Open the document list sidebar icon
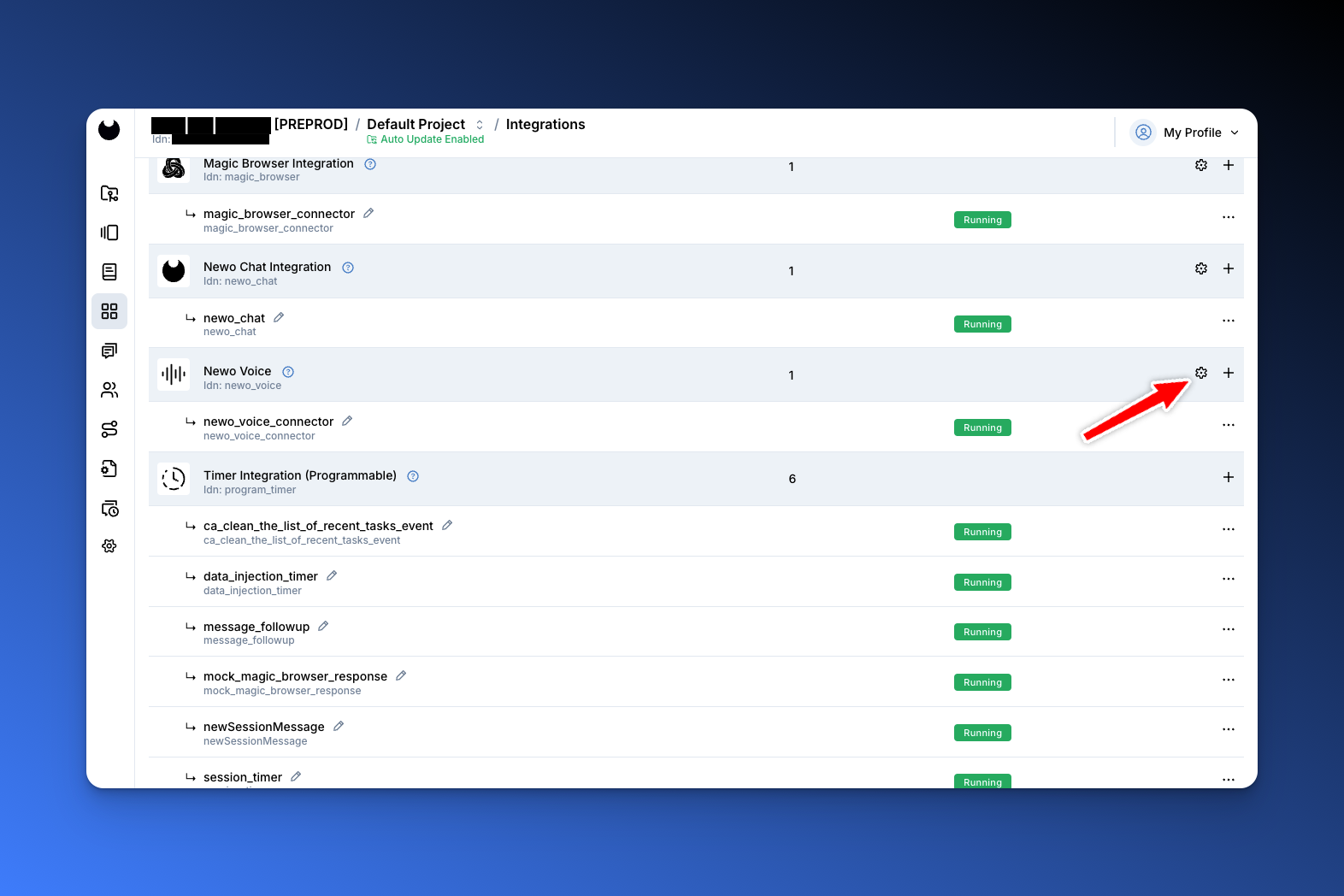Screen dimensions: 1344x896 109,272
